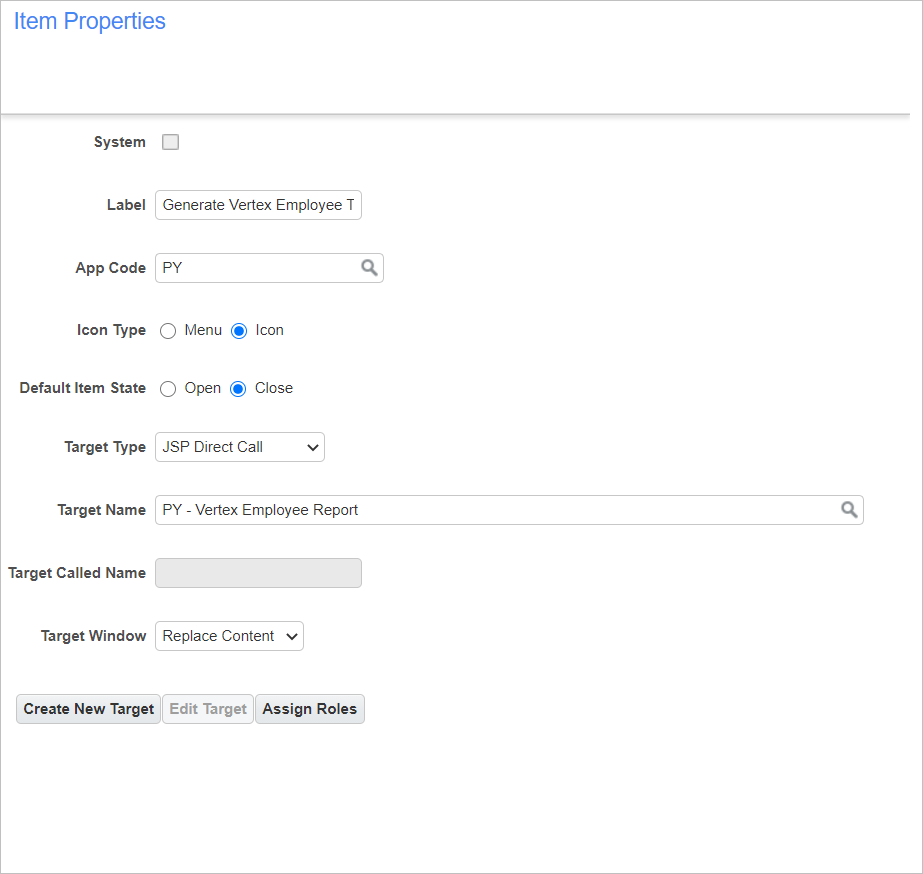
Task: Click the Target Name lookup magnifier icon
Action: tap(848, 510)
